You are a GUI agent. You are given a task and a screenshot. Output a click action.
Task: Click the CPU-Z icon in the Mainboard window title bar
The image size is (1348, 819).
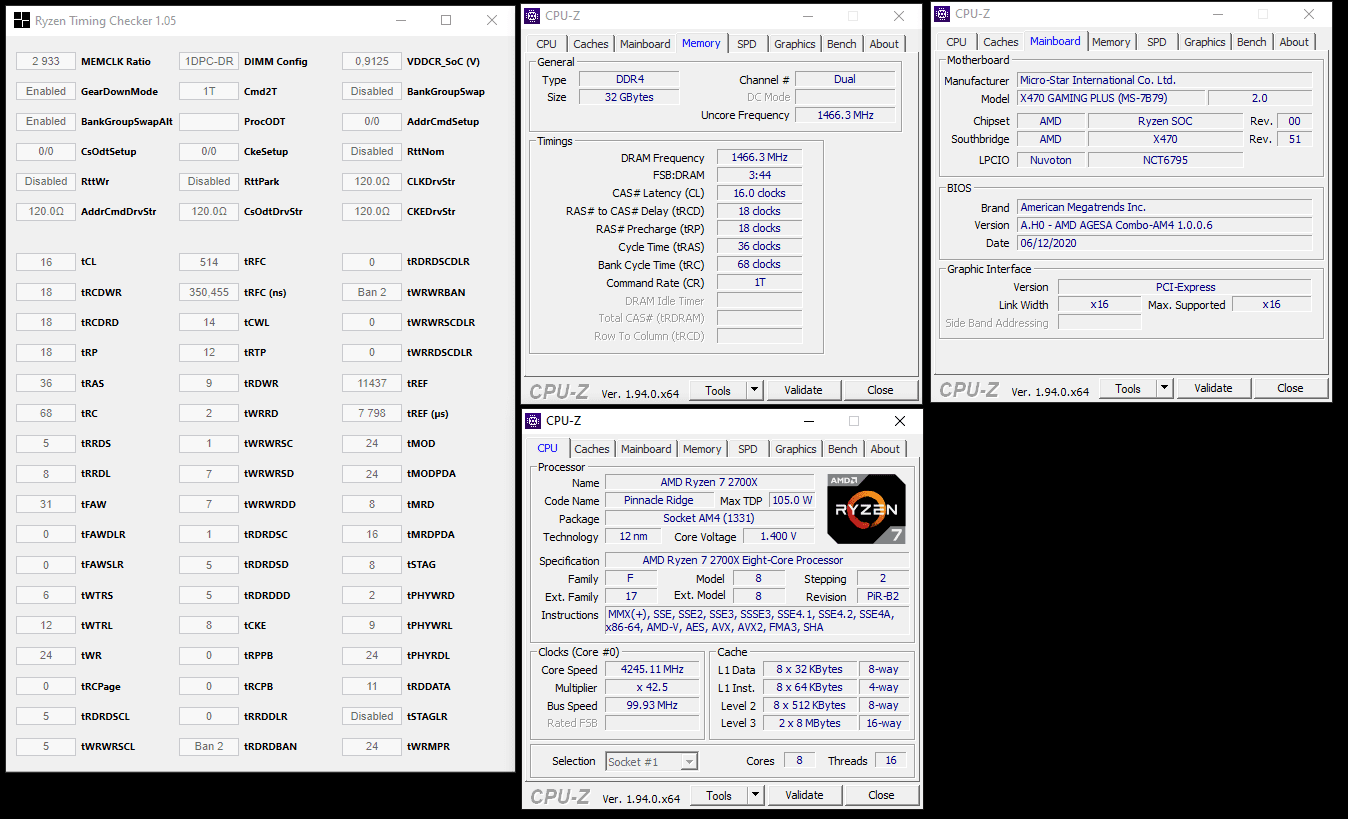click(944, 14)
